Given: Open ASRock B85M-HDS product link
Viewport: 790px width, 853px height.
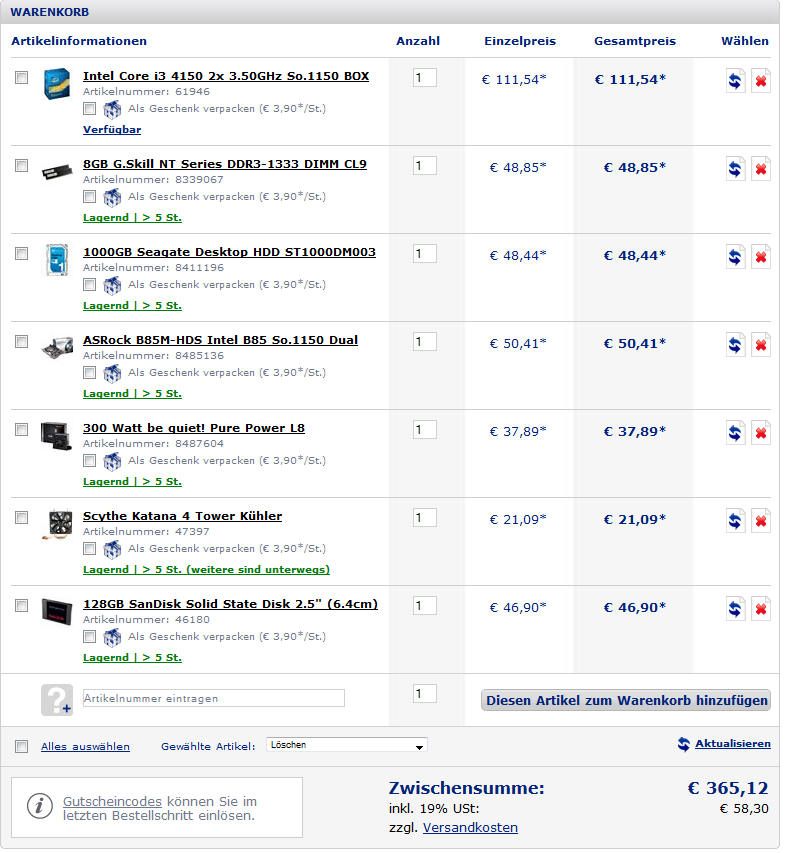Looking at the screenshot, I should coord(222,342).
